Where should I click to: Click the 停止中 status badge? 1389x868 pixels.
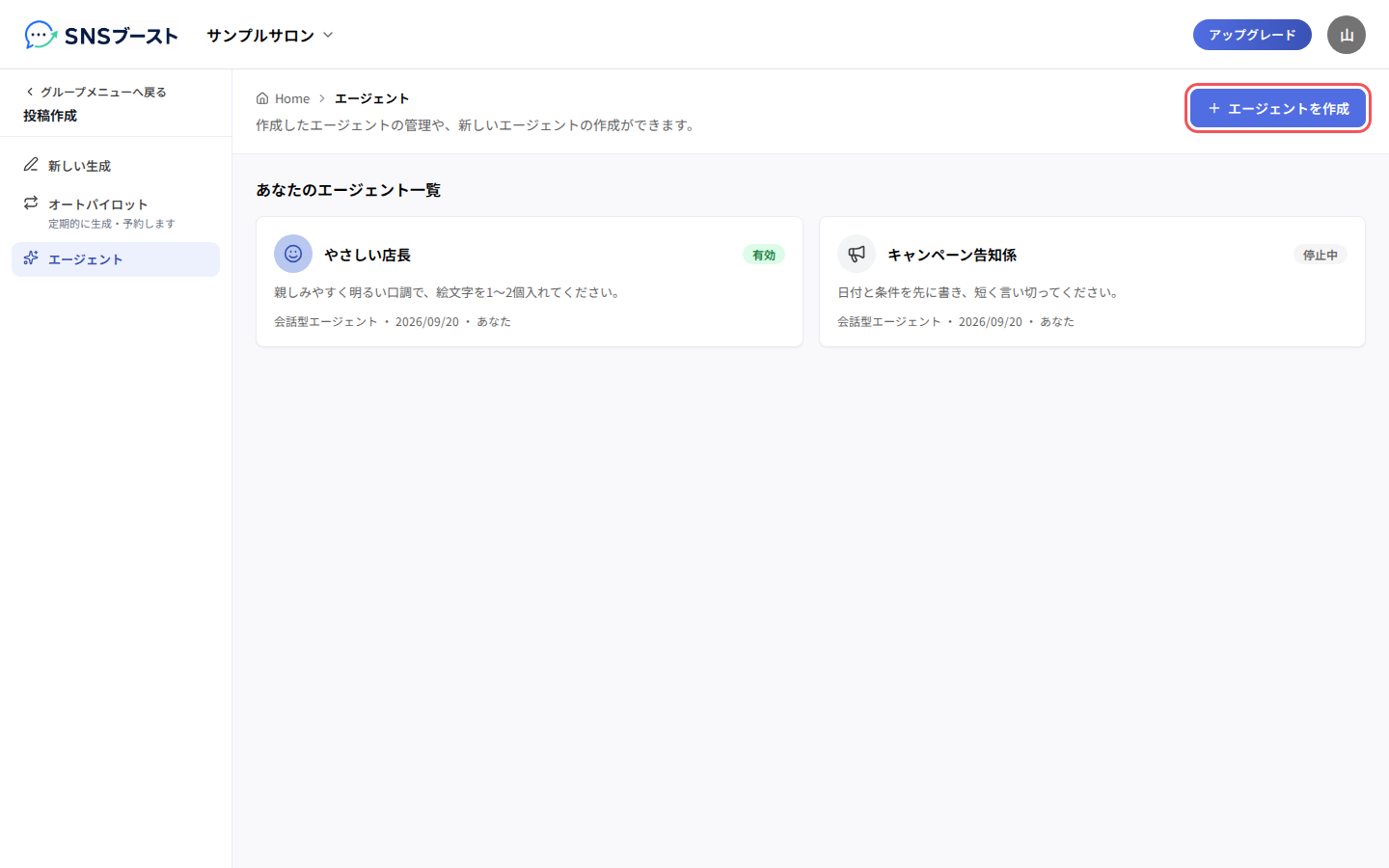coord(1321,255)
